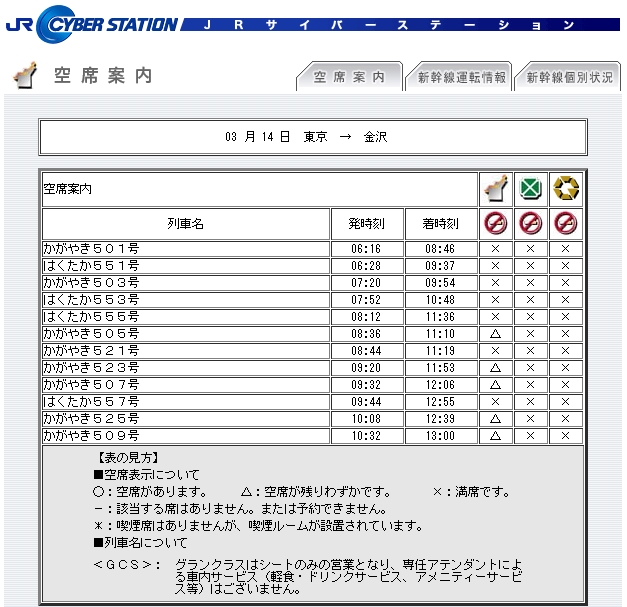Screen dimensions: 627x607
Task: Open the 新幹線個別状況 tab
Action: [568, 76]
